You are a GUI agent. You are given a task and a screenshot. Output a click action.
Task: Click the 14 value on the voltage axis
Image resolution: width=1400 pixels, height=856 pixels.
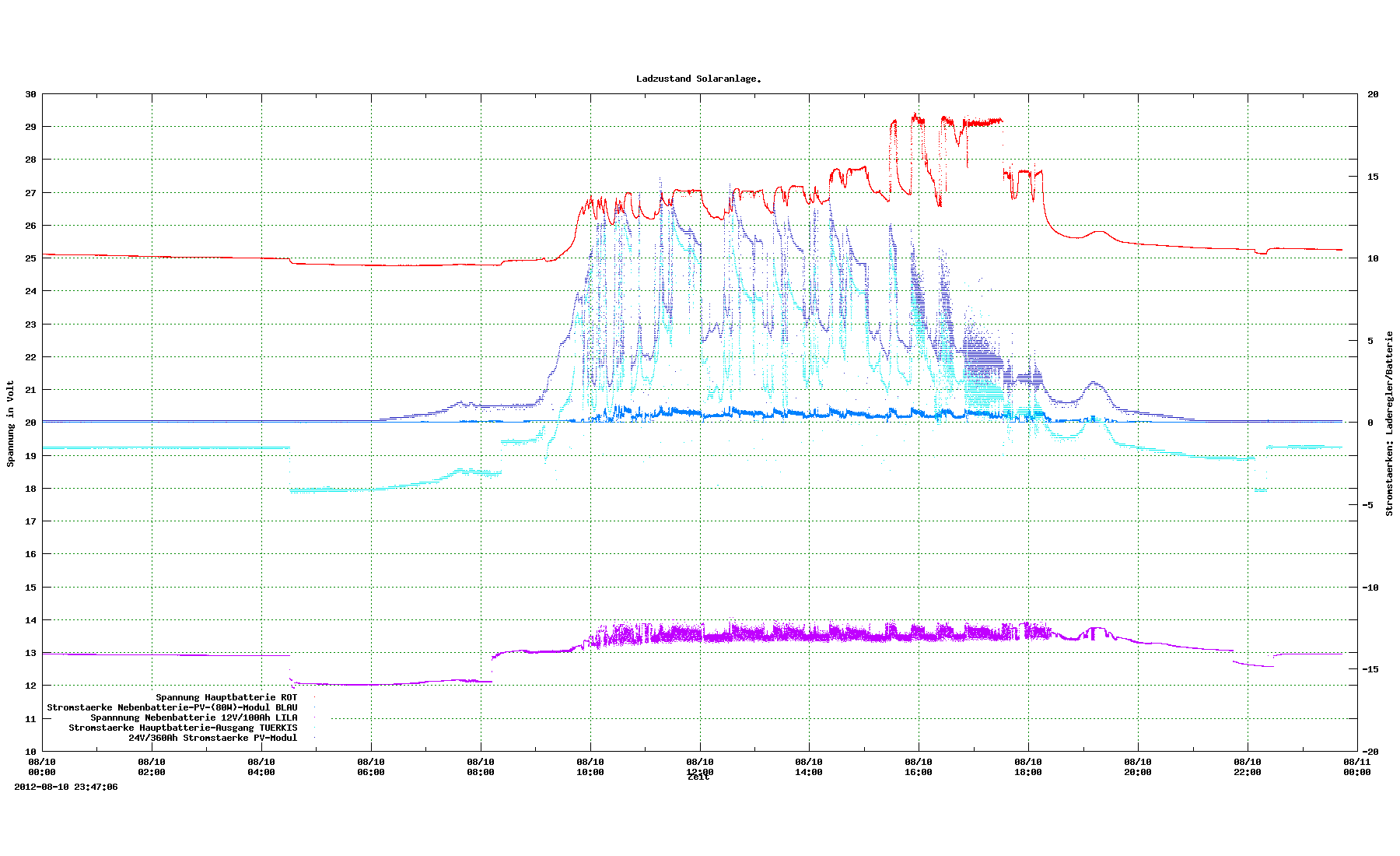[x=31, y=620]
